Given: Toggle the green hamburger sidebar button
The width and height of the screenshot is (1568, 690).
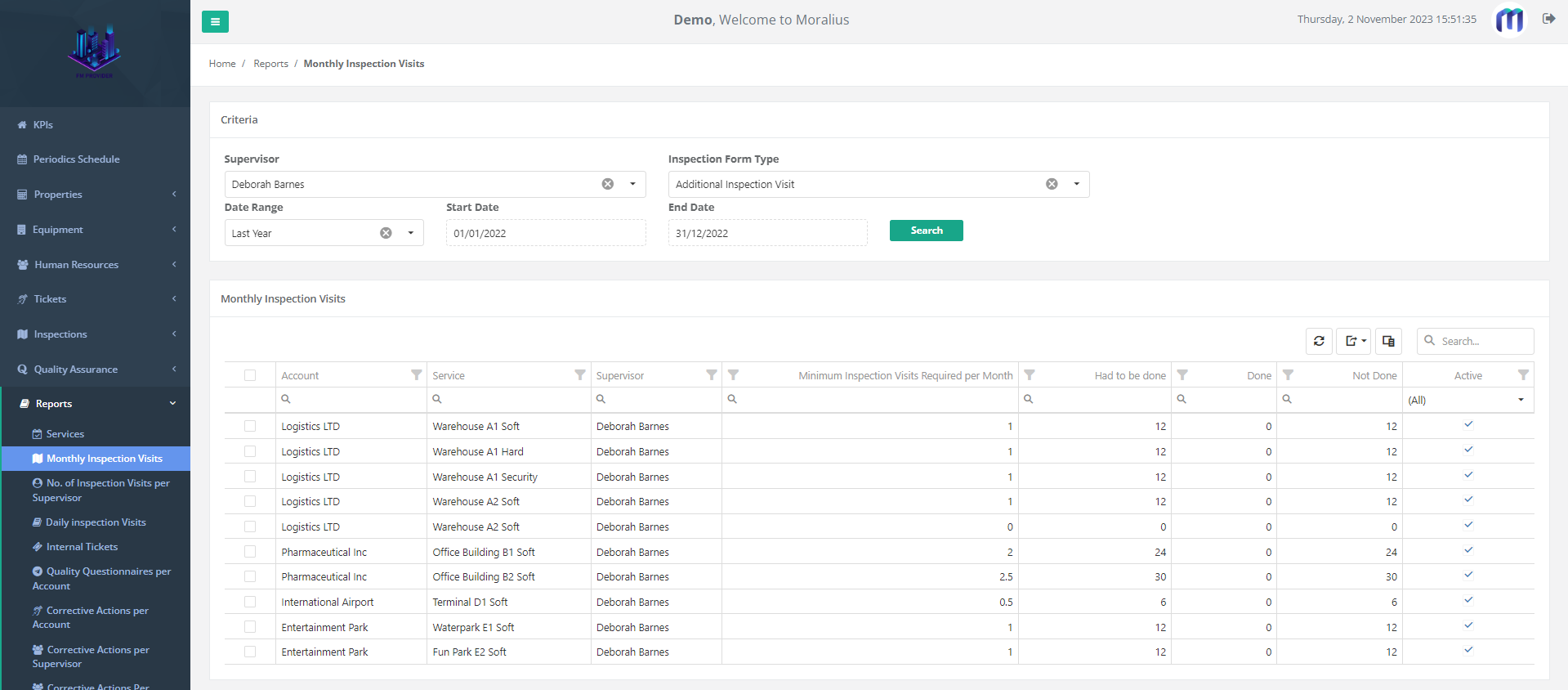Looking at the screenshot, I should tap(215, 22).
